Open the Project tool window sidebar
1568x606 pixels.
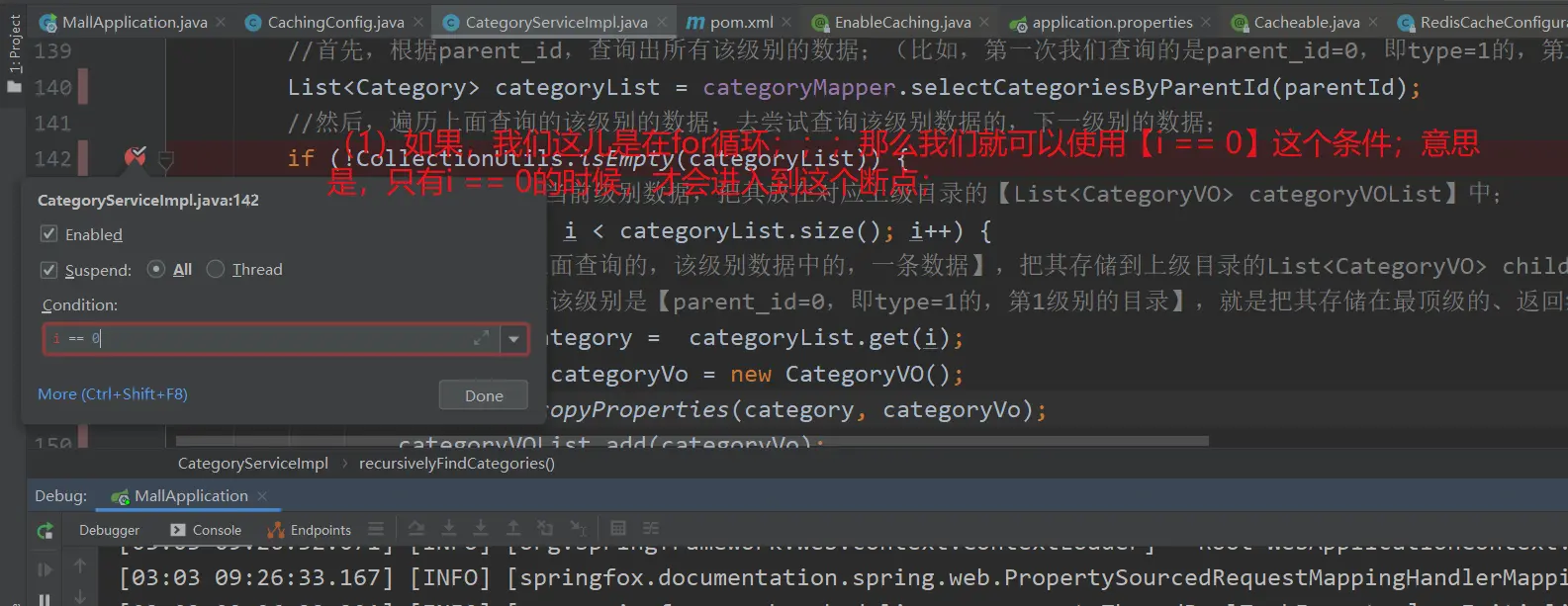[14, 54]
